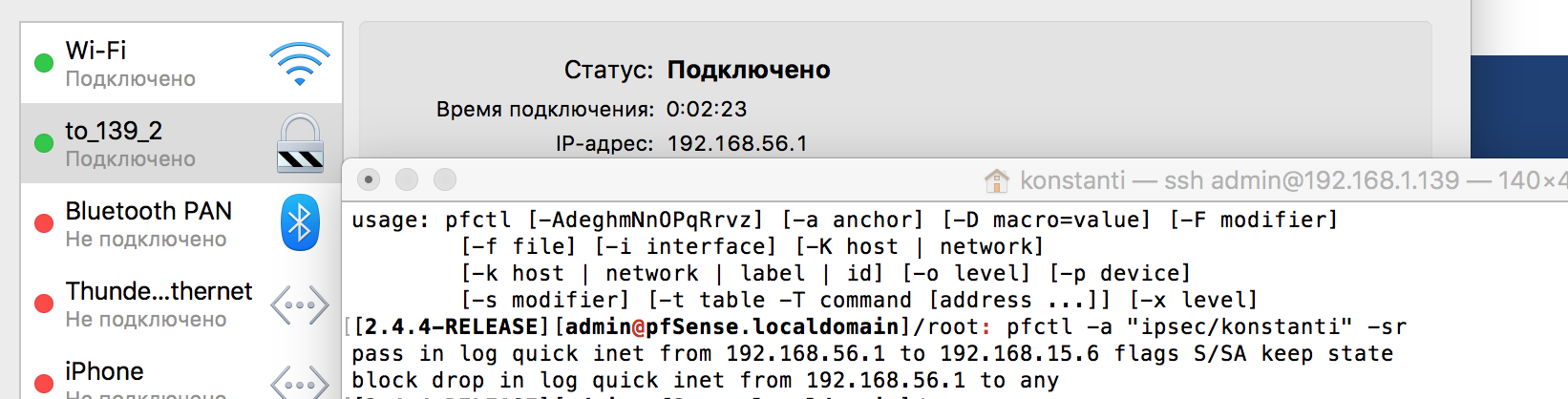
Task: Select the to_139_2 VPN service
Action: 181,143
